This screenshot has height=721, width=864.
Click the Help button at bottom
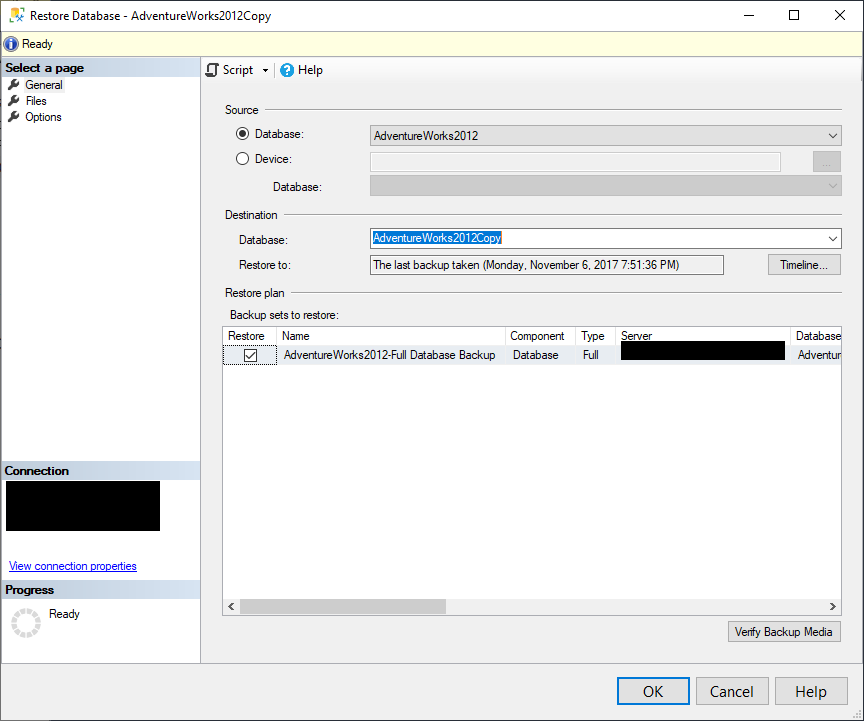(x=811, y=691)
